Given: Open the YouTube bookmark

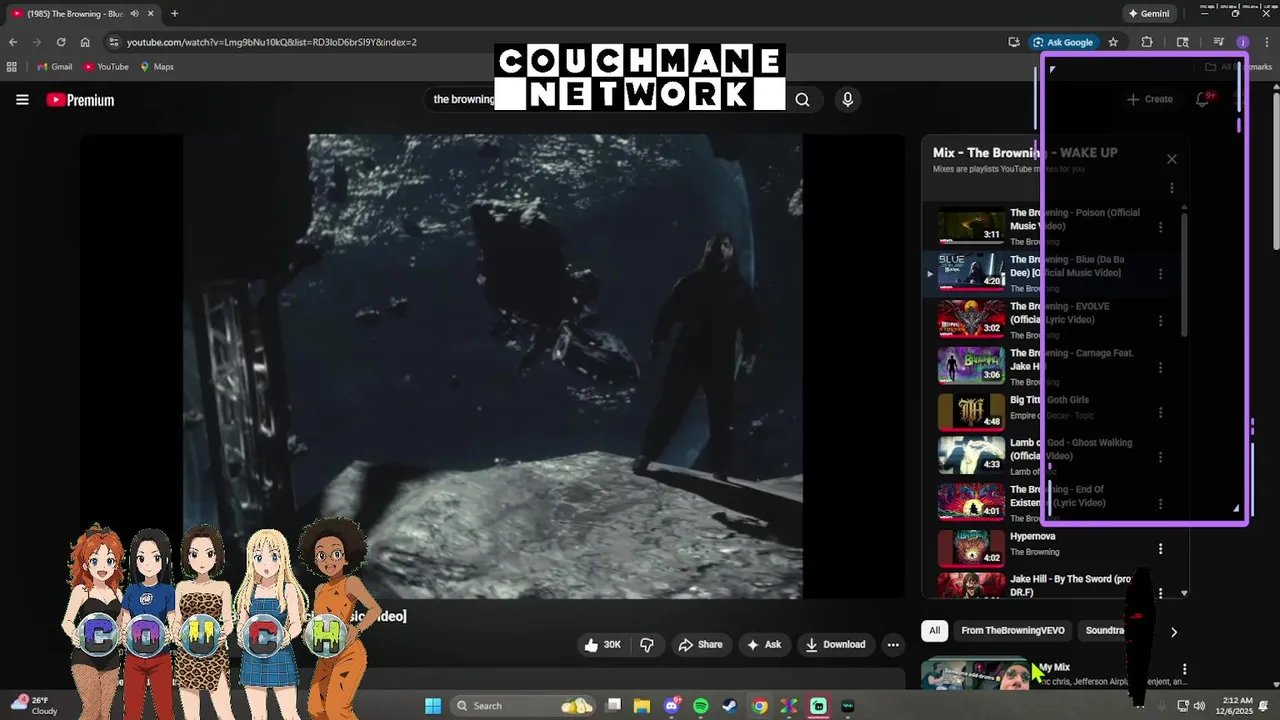Looking at the screenshot, I should (106, 67).
